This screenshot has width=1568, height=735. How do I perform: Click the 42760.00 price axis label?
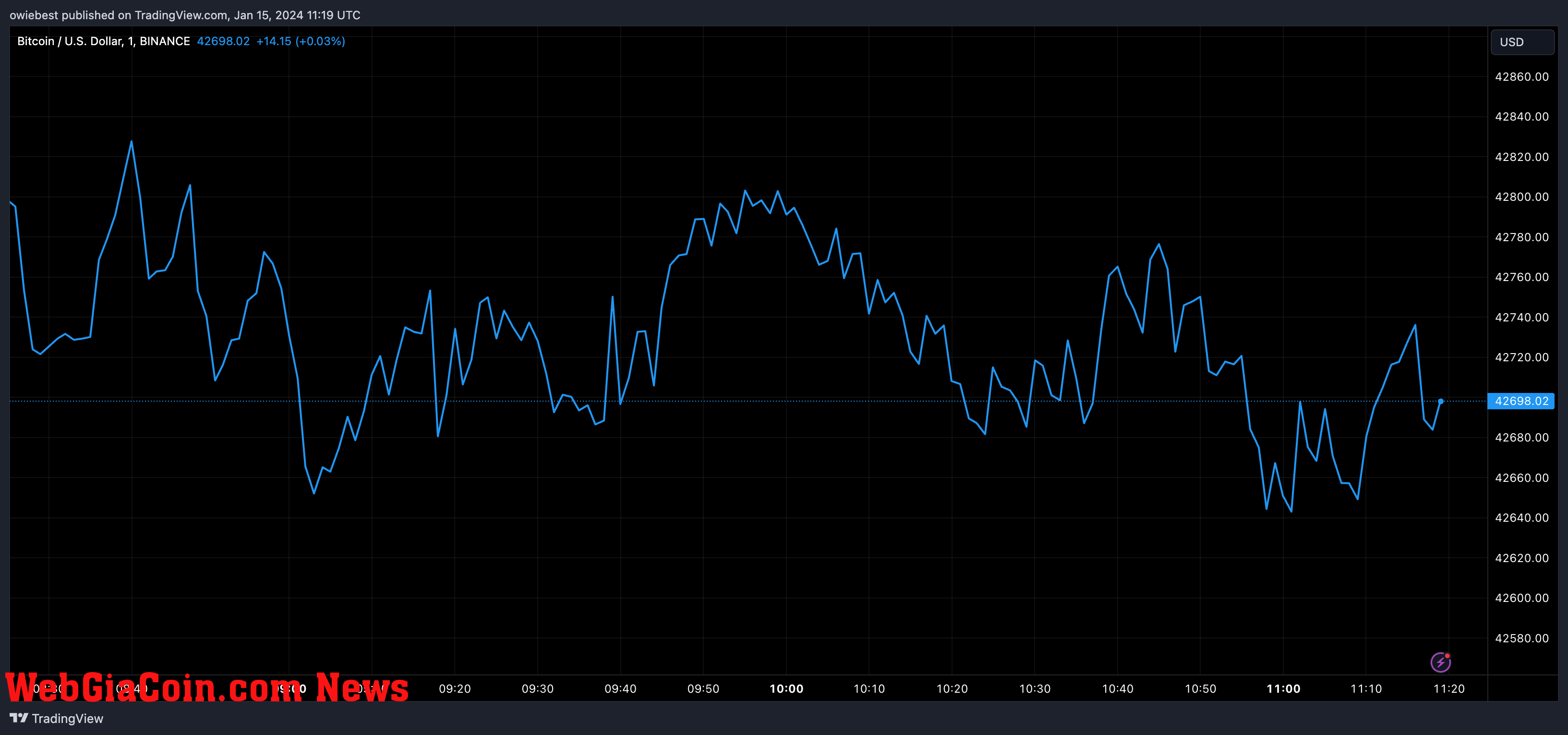[x=1522, y=277]
